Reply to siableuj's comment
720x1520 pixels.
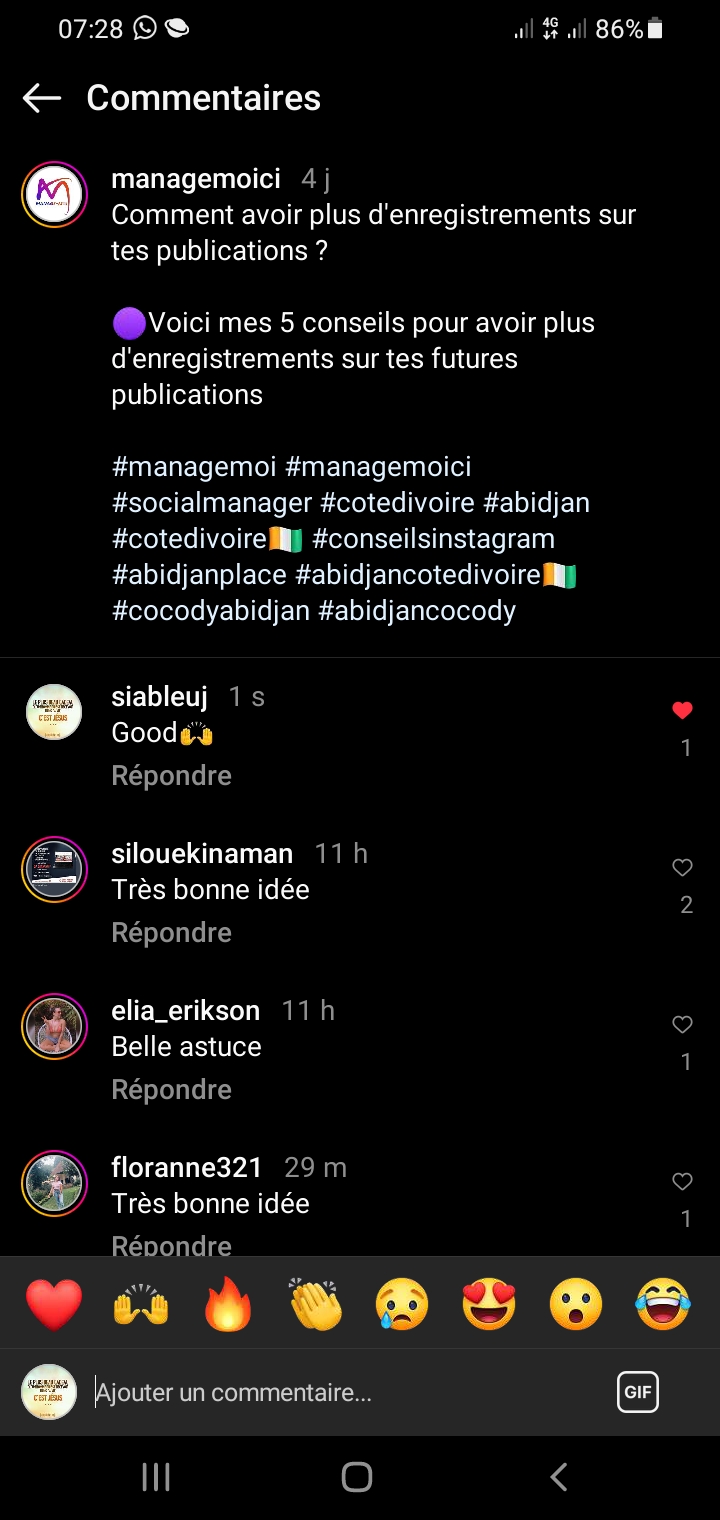tap(171, 776)
